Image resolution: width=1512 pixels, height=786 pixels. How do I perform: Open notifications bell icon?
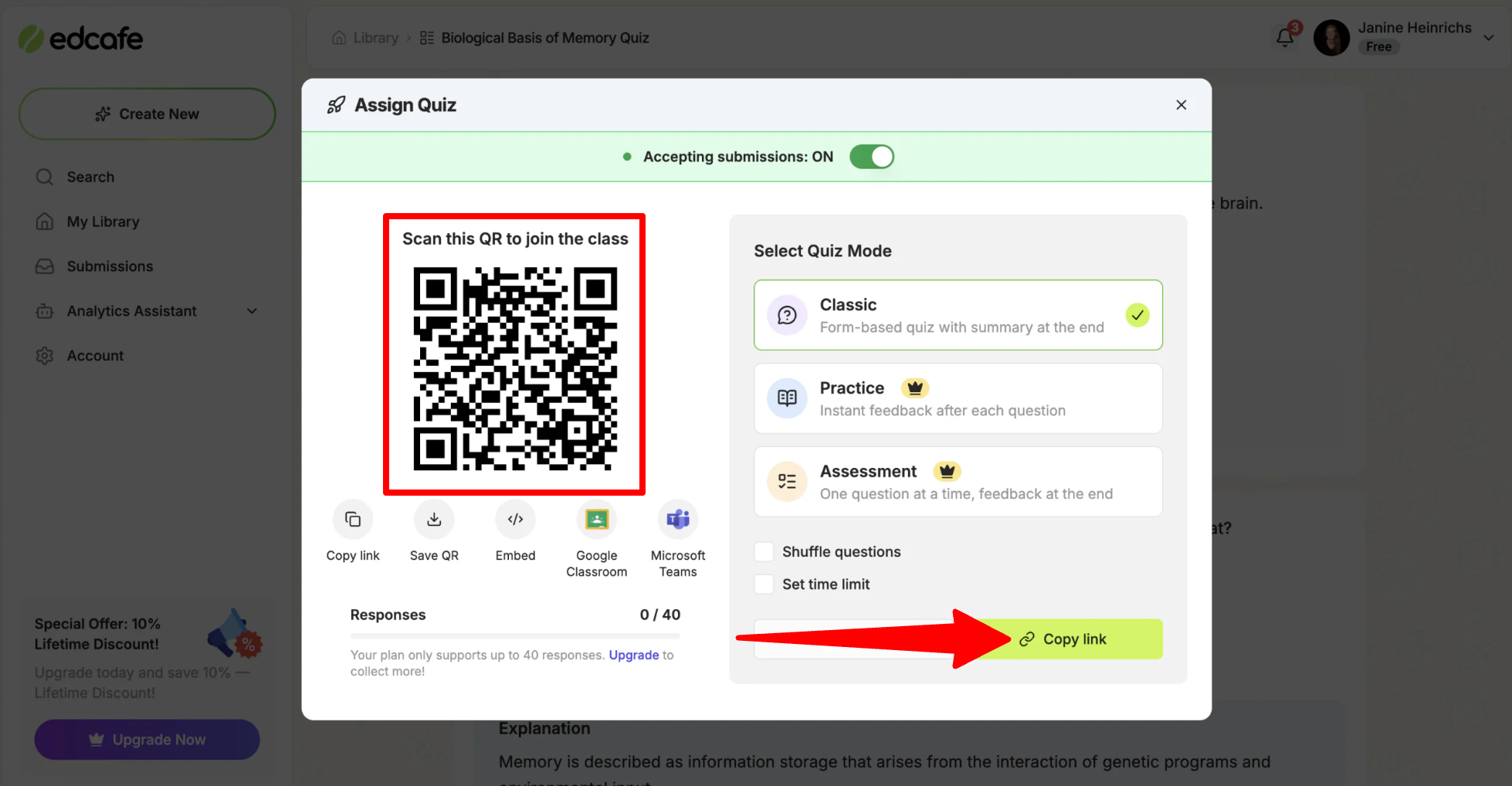tap(1285, 37)
